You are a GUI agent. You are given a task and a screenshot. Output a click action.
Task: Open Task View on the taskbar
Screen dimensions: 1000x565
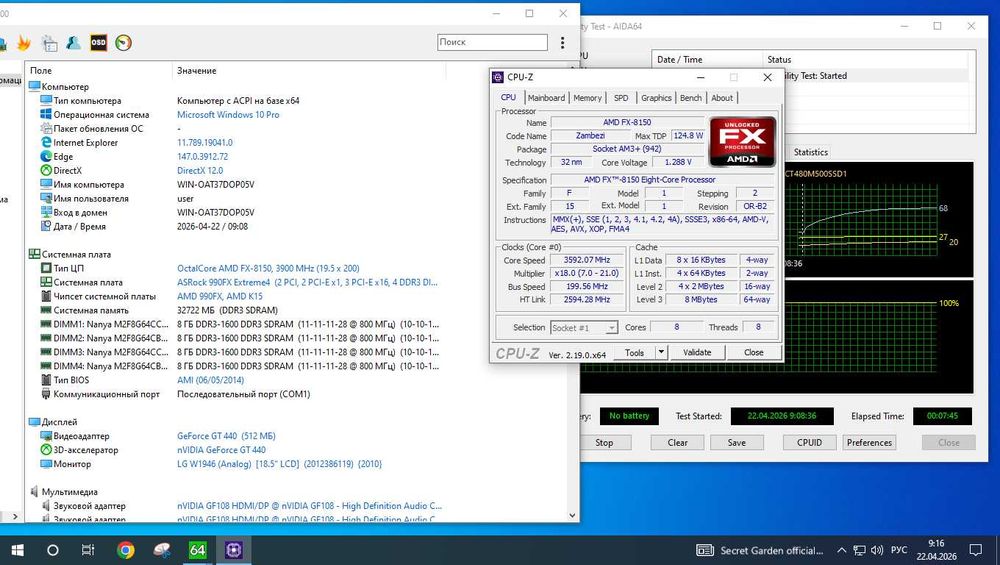click(88, 550)
